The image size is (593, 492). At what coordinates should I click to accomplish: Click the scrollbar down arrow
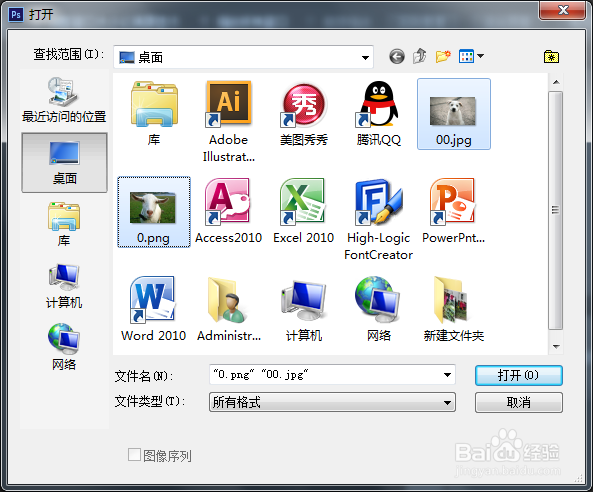coord(556,346)
